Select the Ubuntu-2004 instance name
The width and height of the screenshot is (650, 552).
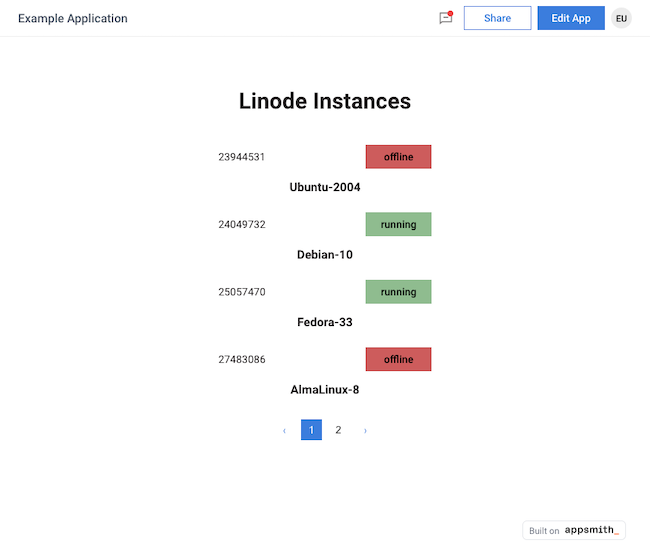[x=325, y=187]
